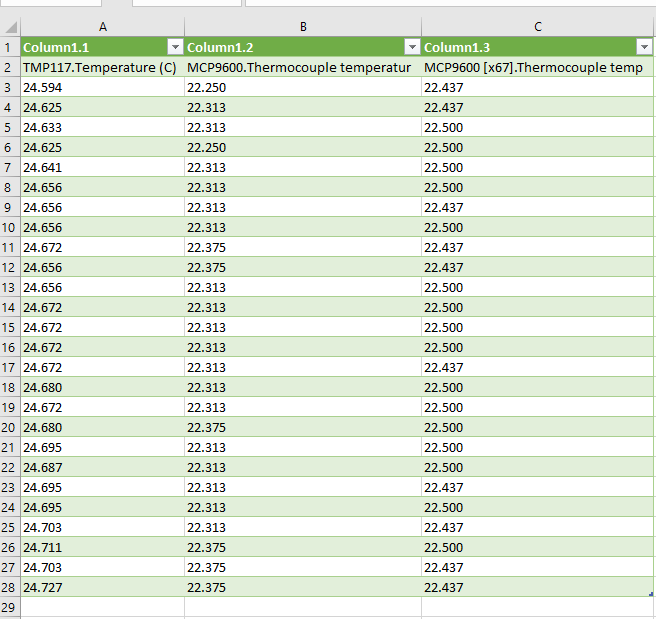656x619 pixels.
Task: Click the MCP9600 [x67].Thermocouple temp cell
Action: click(538, 67)
